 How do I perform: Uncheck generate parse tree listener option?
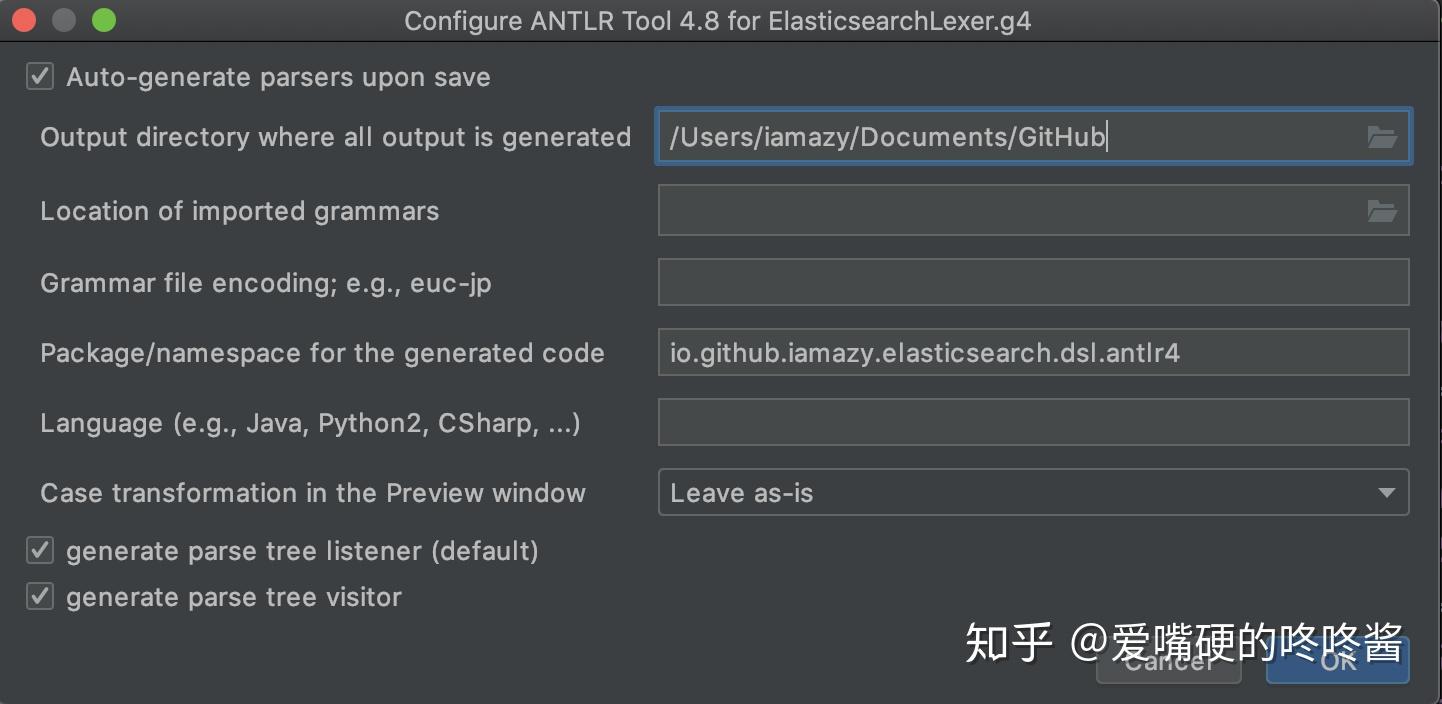(40, 551)
